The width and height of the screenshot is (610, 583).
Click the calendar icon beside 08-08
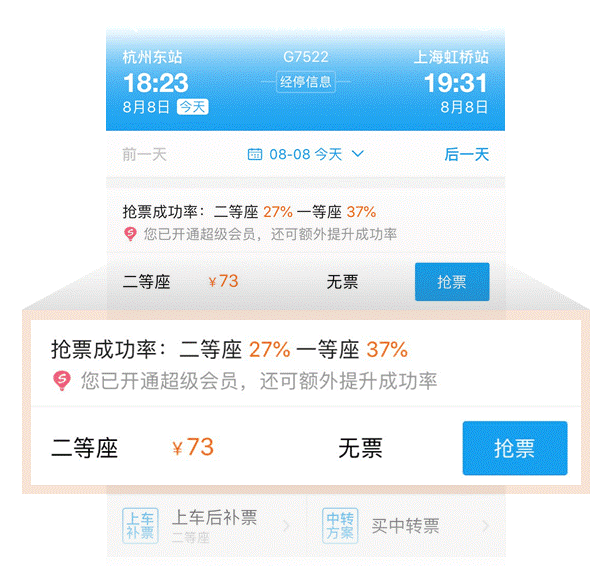pos(255,154)
